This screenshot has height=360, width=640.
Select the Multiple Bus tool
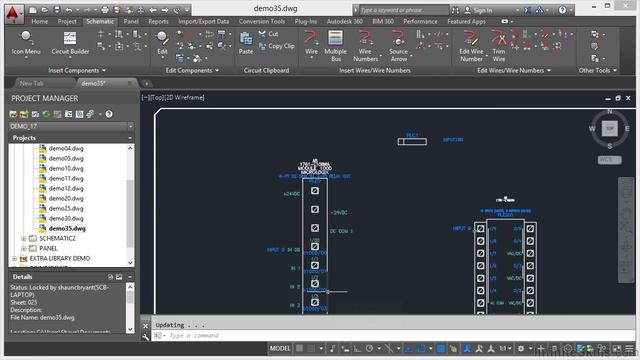click(x=336, y=46)
